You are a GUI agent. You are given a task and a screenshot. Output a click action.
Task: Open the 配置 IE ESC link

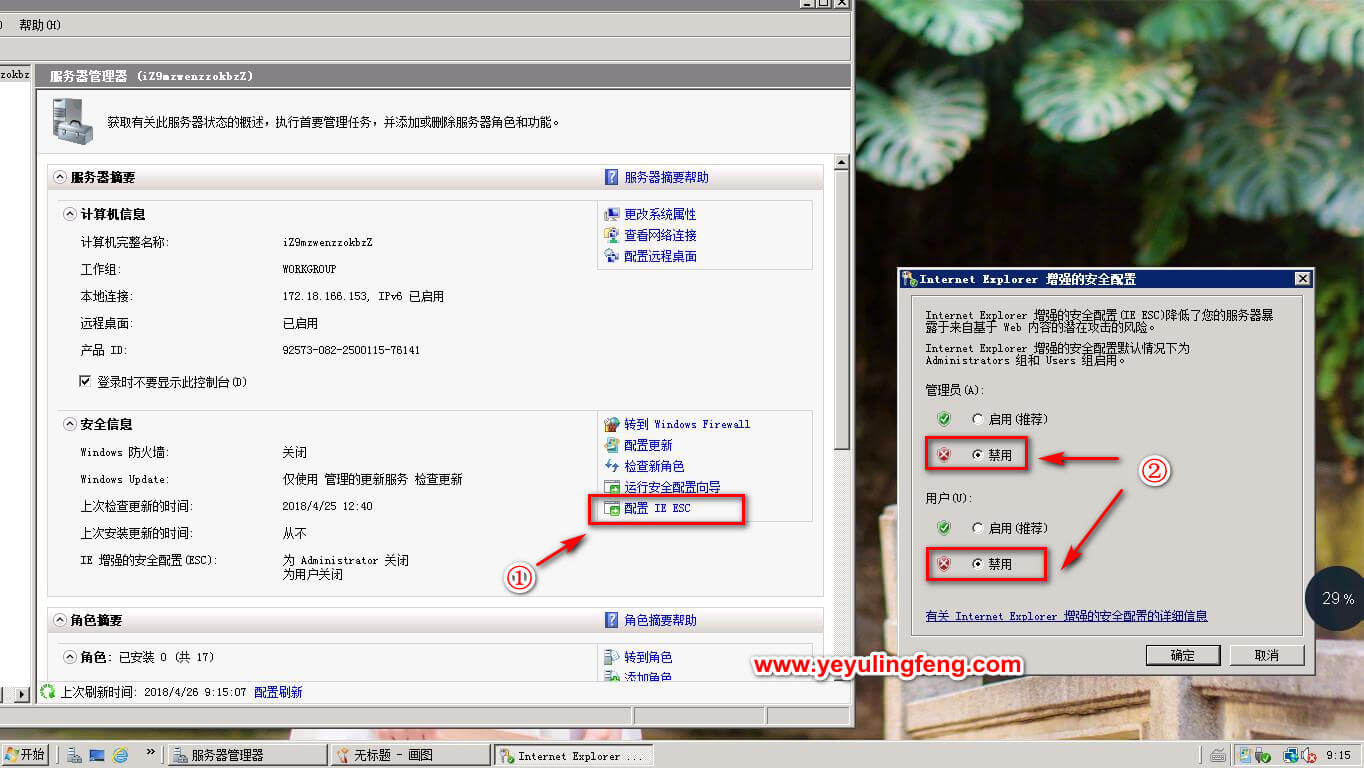coord(657,508)
